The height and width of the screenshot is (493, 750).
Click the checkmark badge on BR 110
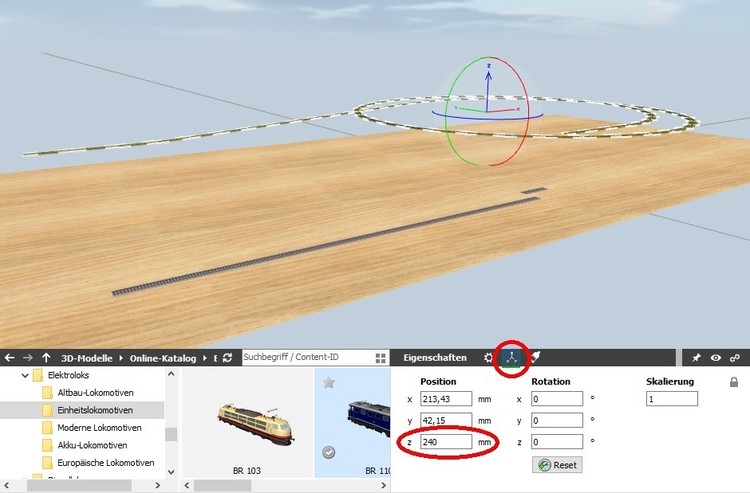(329, 452)
